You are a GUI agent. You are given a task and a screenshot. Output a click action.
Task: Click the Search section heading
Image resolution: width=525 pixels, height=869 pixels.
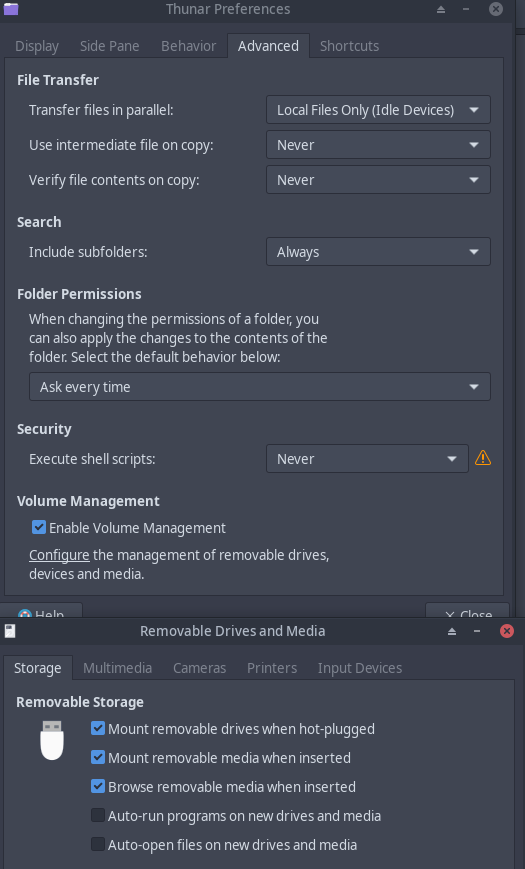click(39, 222)
